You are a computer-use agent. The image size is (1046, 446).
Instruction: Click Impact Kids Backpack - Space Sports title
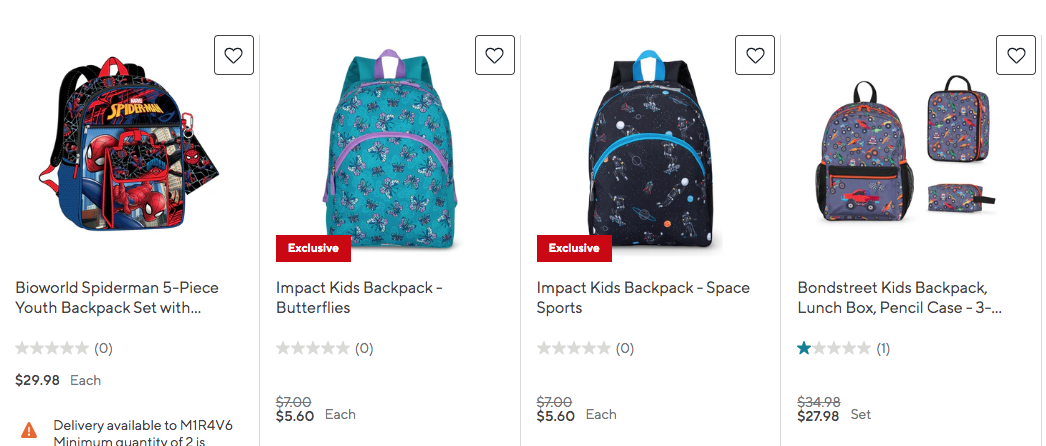[643, 298]
